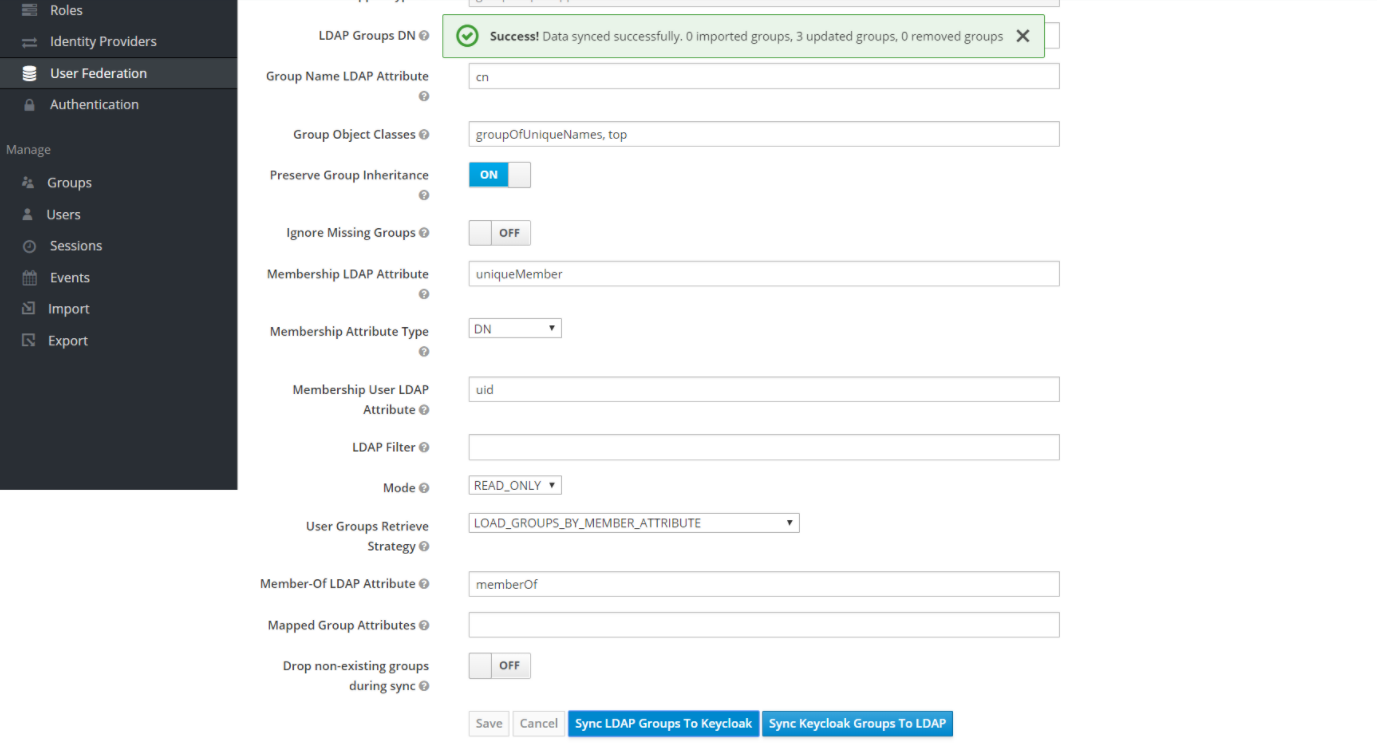Screen dimensions: 1377x748
Task: Click the help icon beside Mapped Group Attributes
Action: coord(424,626)
